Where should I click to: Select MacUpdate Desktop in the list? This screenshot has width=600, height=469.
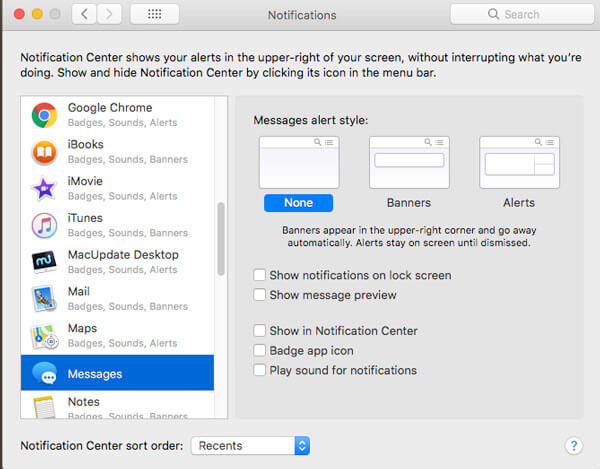point(117,262)
